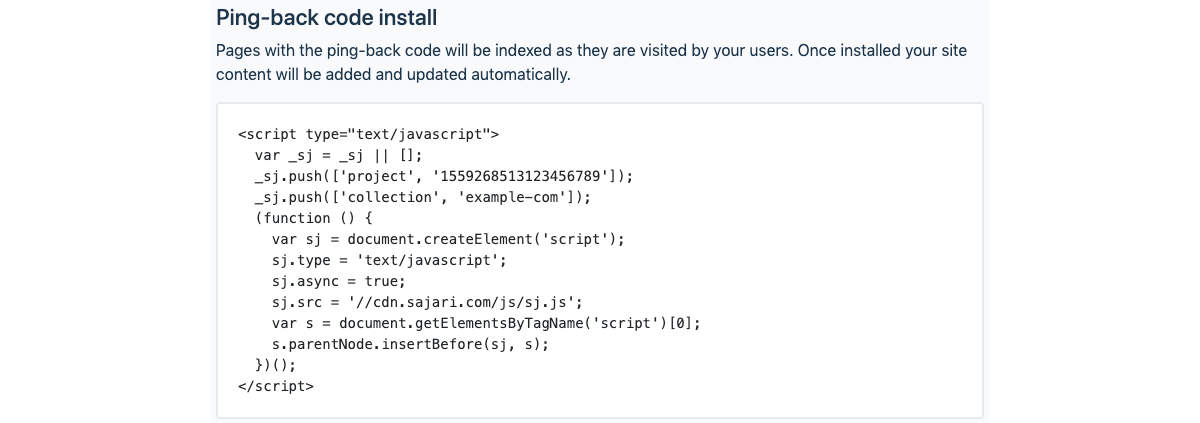Click the "var _sj = _sj || [];" line
Screen dimensions: 1200x423
pyautogui.click(x=339, y=155)
